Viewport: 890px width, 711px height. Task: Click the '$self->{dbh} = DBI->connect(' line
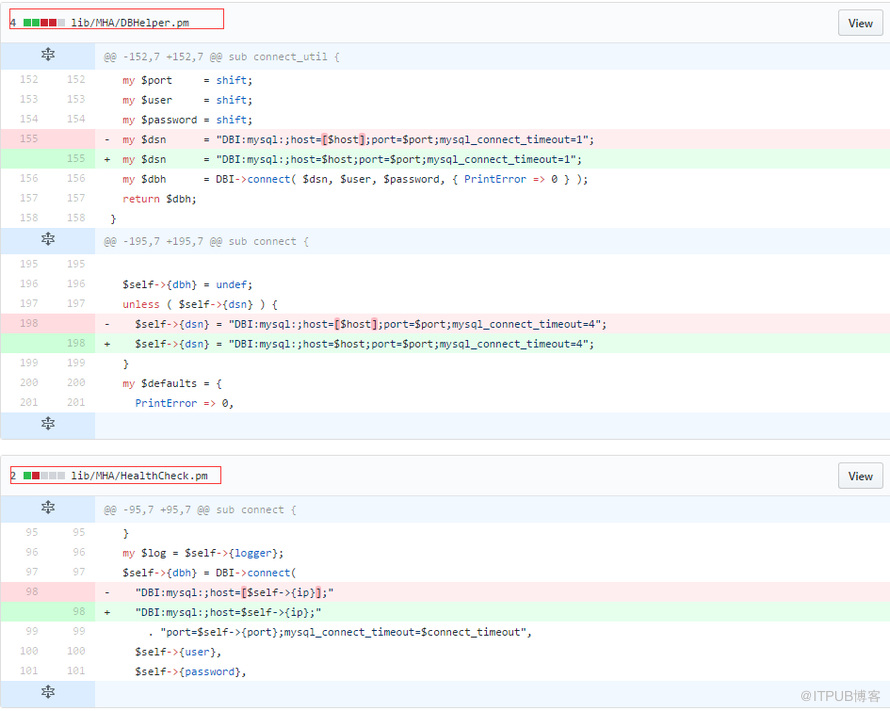209,573
